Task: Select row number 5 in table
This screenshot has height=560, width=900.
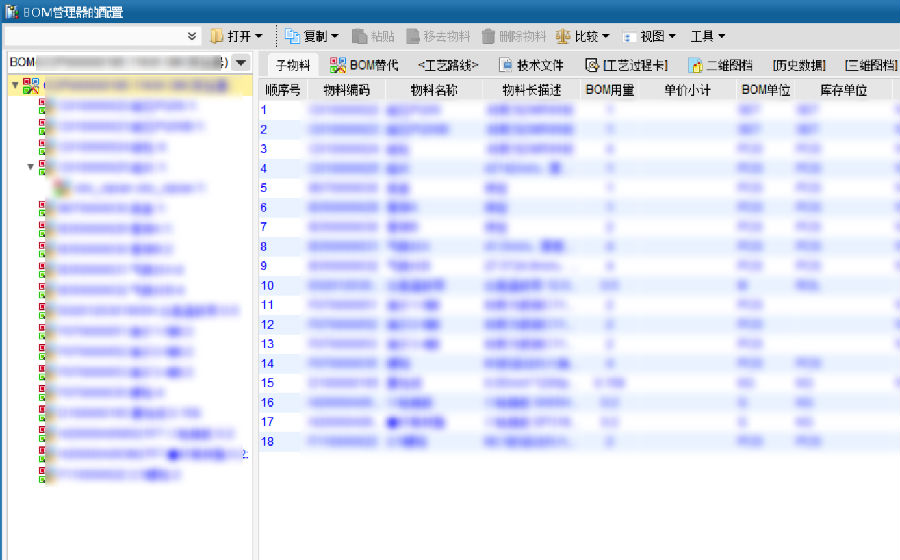Action: click(263, 188)
